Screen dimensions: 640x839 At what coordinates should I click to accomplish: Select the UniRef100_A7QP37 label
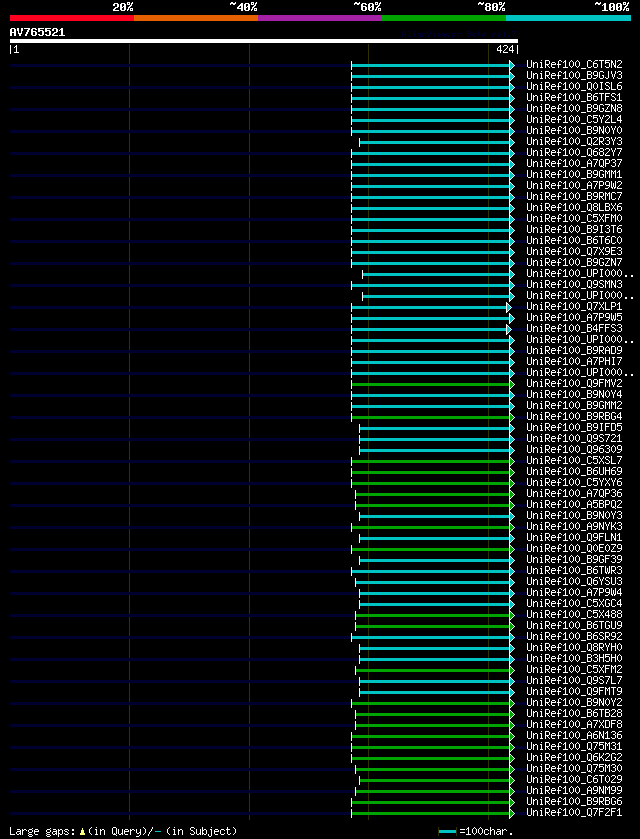pyautogui.click(x=574, y=164)
